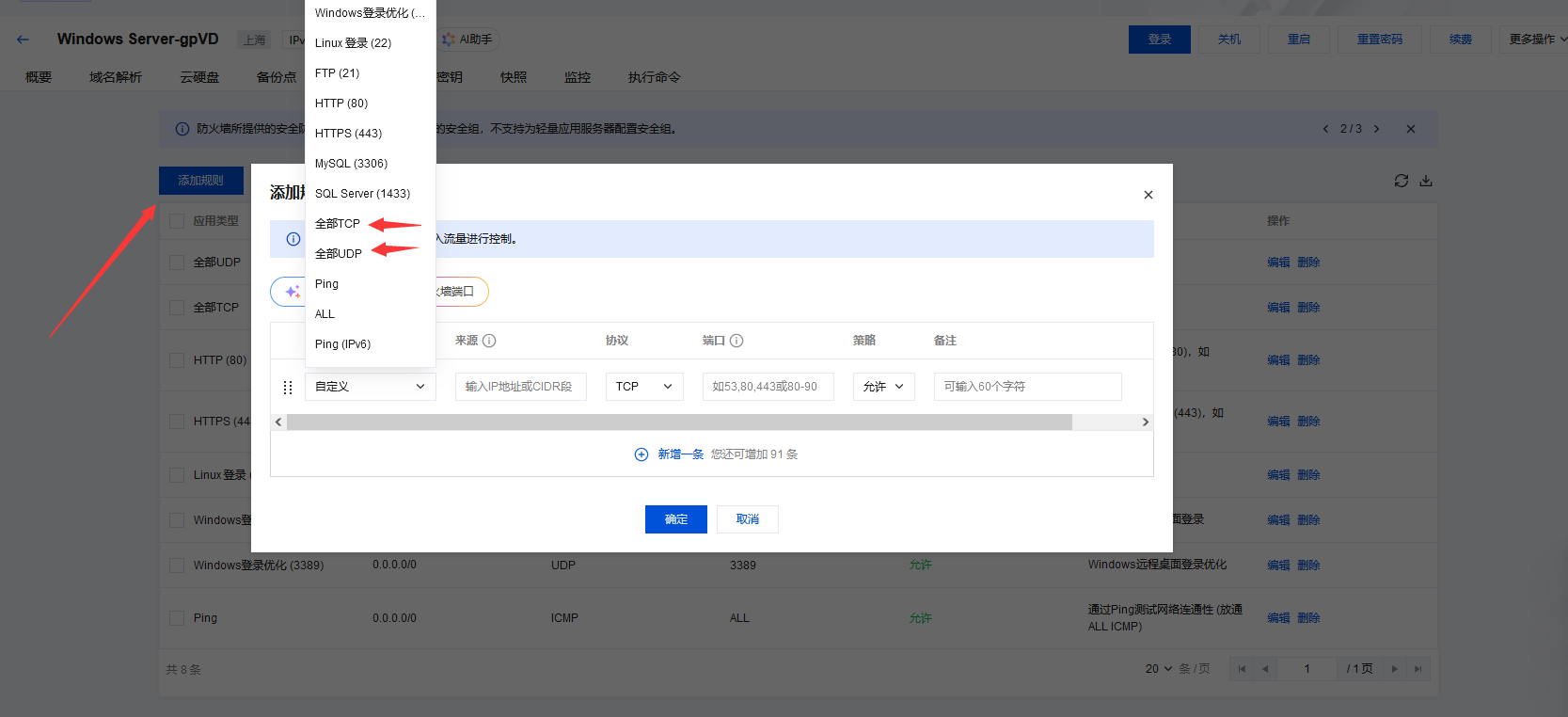
Task: Refresh the firewall rule list
Action: (x=1401, y=181)
